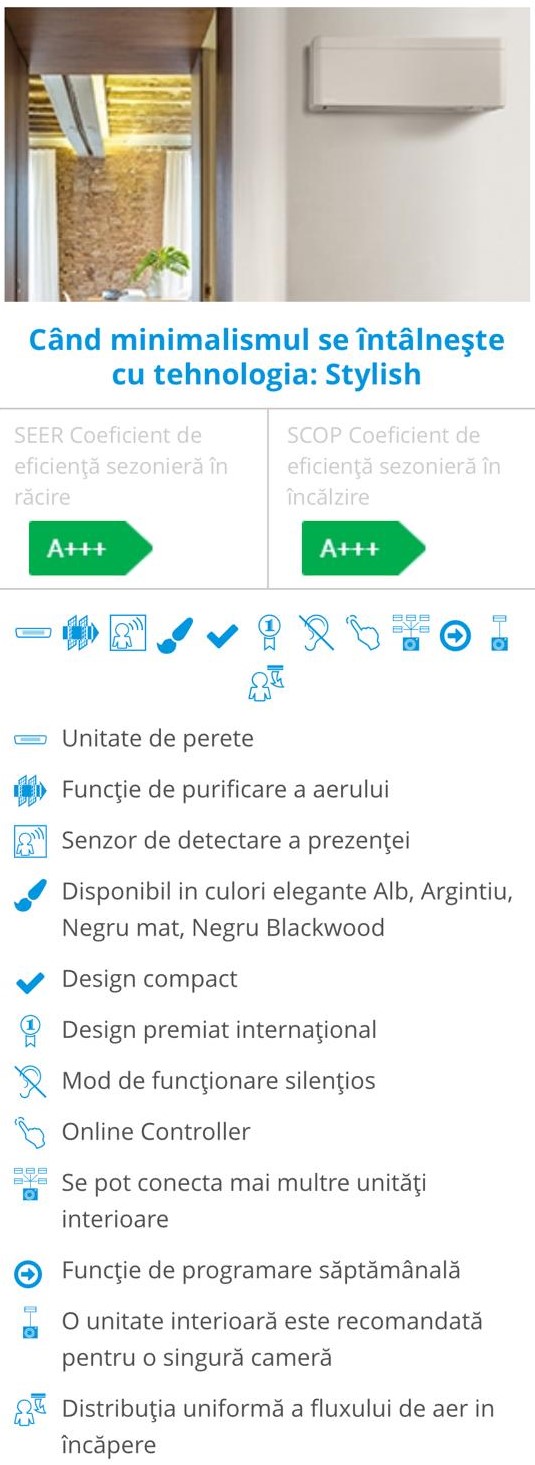Click the multi-unit connection icon in row
The height and width of the screenshot is (1465, 535).
pyautogui.click(x=410, y=633)
